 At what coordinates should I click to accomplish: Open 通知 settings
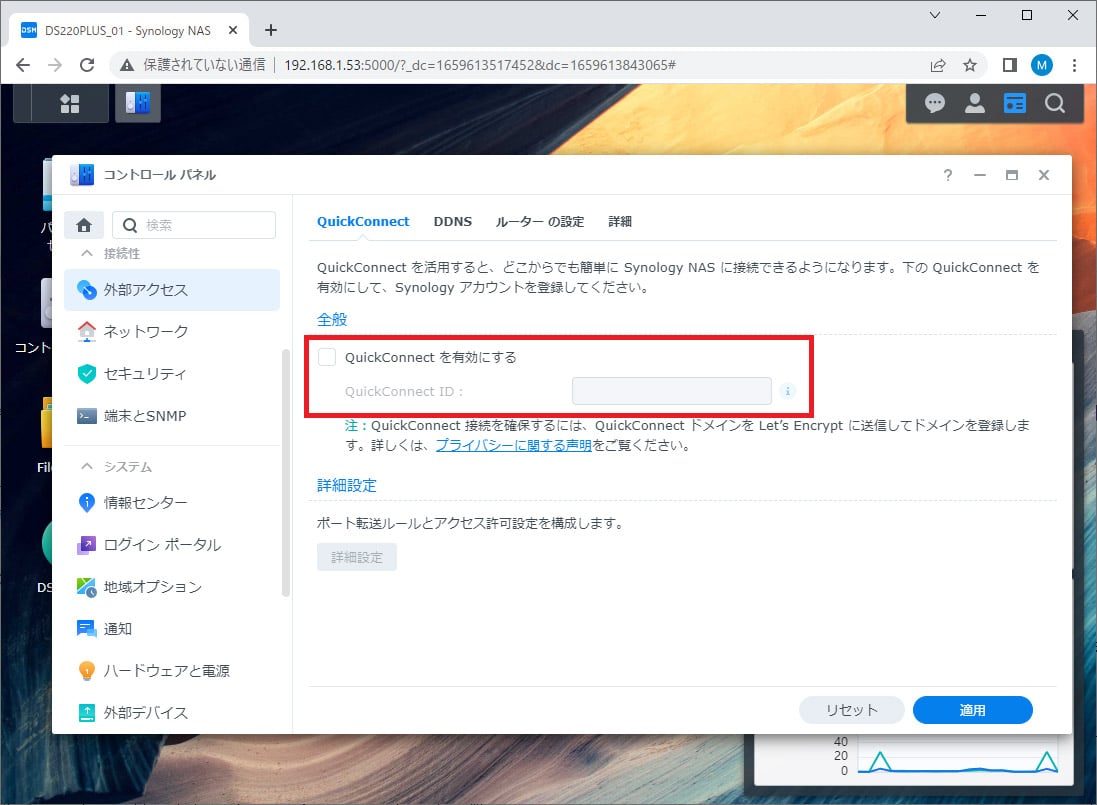coord(171,628)
